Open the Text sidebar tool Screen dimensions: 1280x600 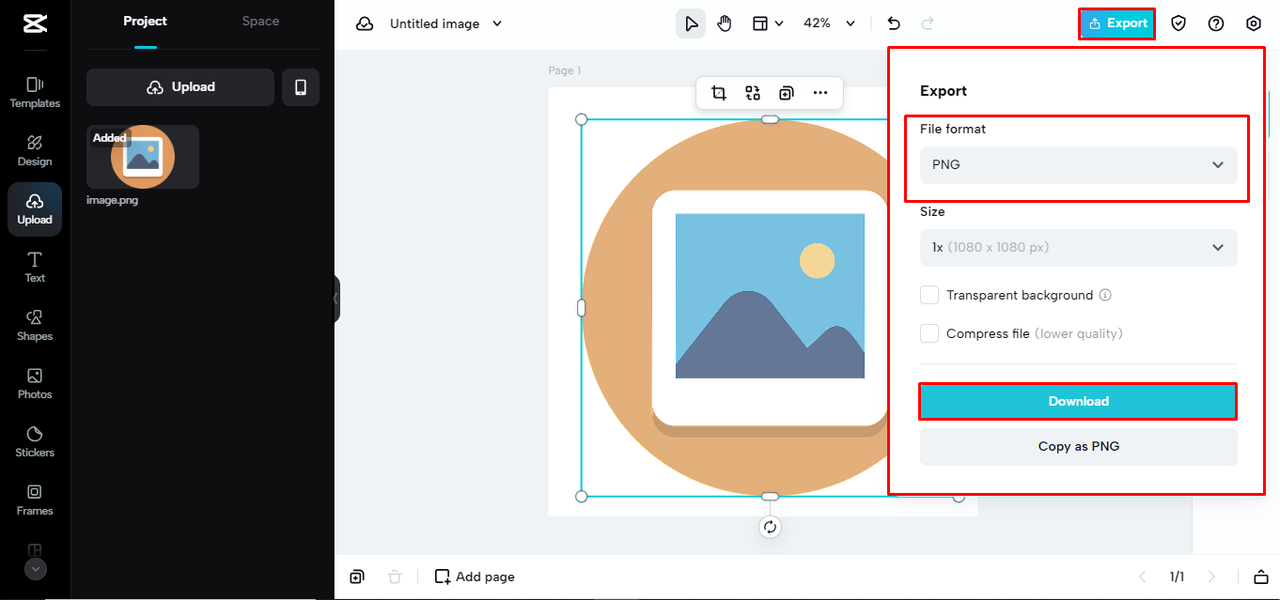coord(35,267)
